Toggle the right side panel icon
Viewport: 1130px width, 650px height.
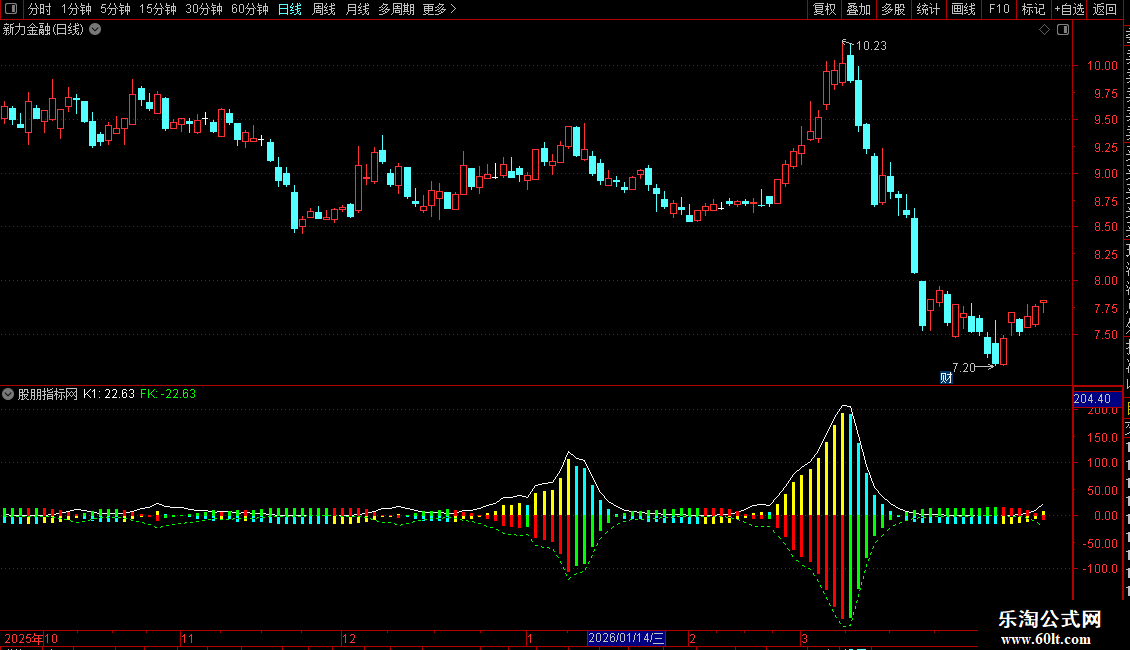pyautogui.click(x=1063, y=30)
